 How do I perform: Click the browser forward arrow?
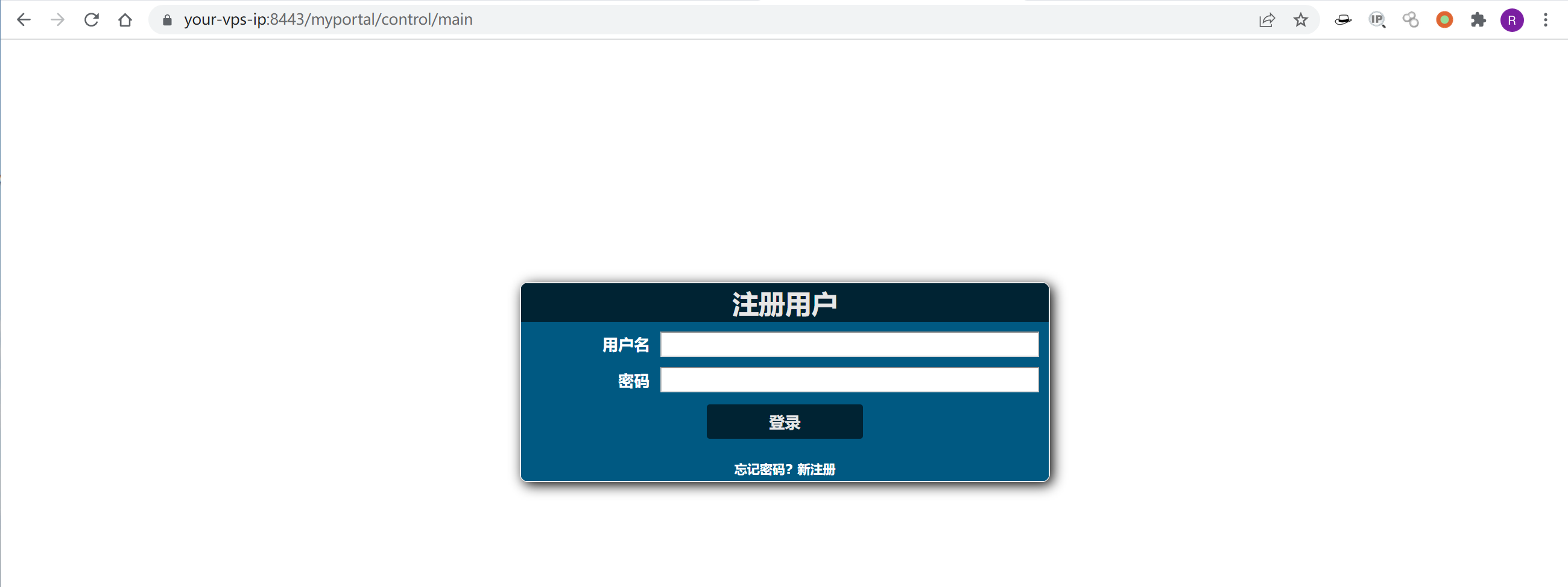click(58, 20)
